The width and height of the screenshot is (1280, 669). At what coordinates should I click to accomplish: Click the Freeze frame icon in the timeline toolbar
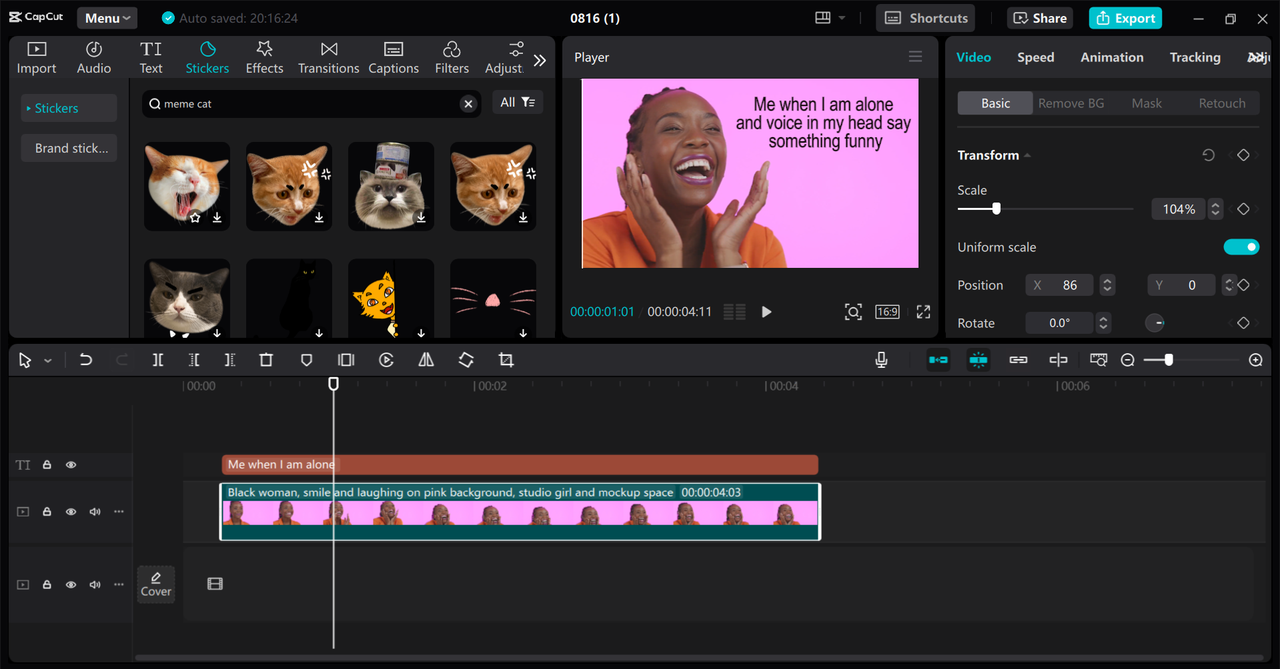click(x=346, y=360)
